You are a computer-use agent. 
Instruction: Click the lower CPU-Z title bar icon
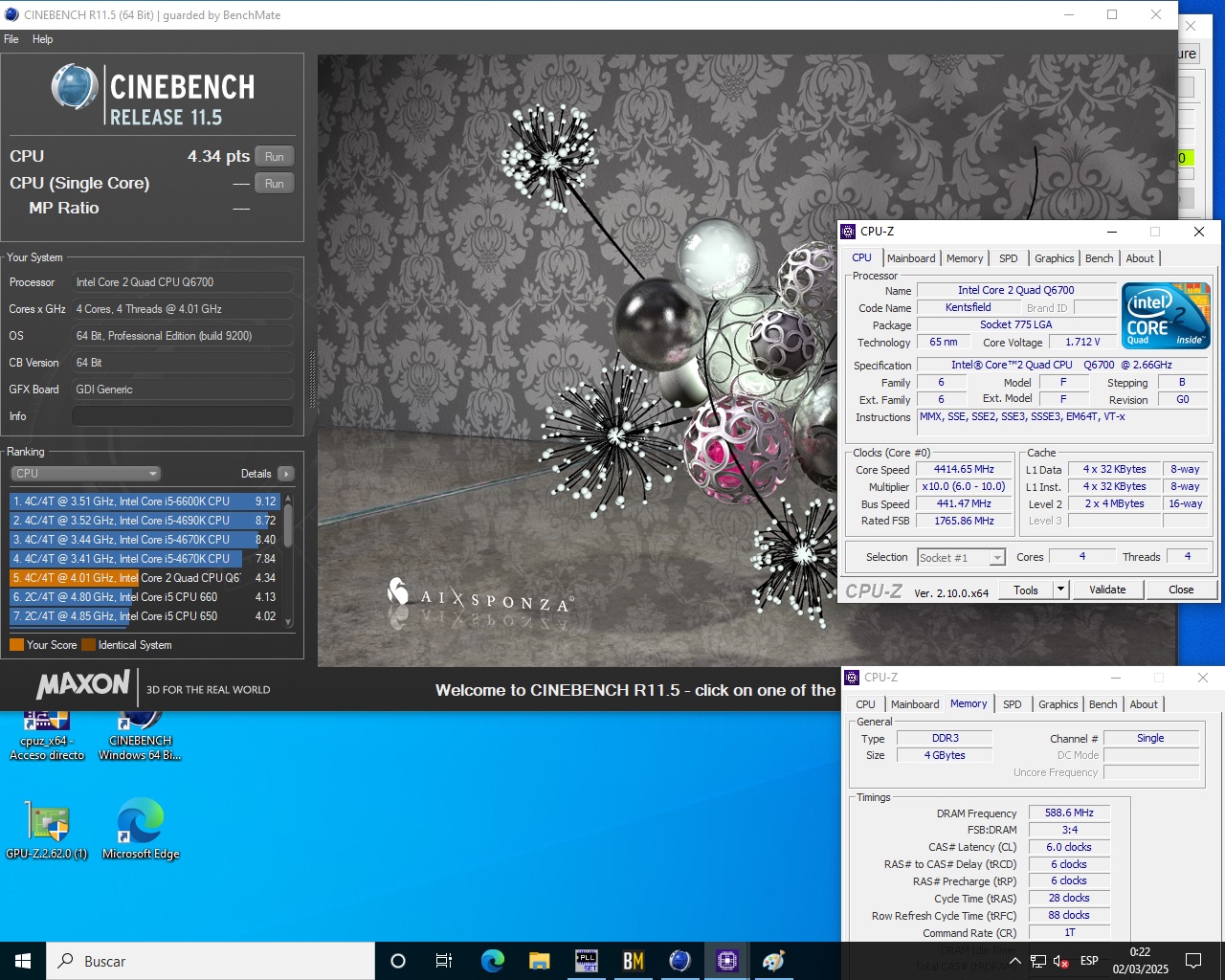tap(852, 677)
